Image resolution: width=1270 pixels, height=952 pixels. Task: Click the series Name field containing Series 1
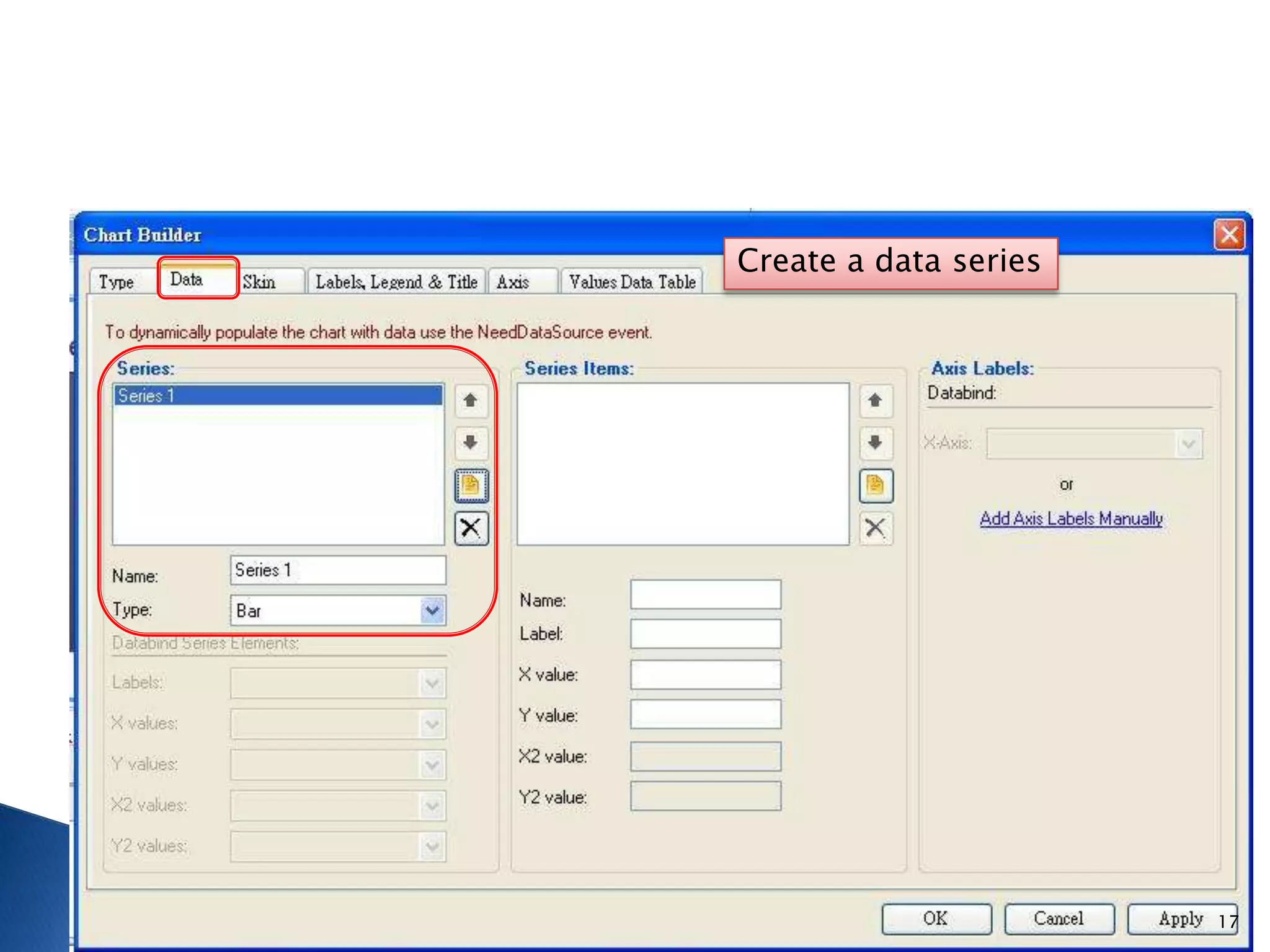[338, 570]
